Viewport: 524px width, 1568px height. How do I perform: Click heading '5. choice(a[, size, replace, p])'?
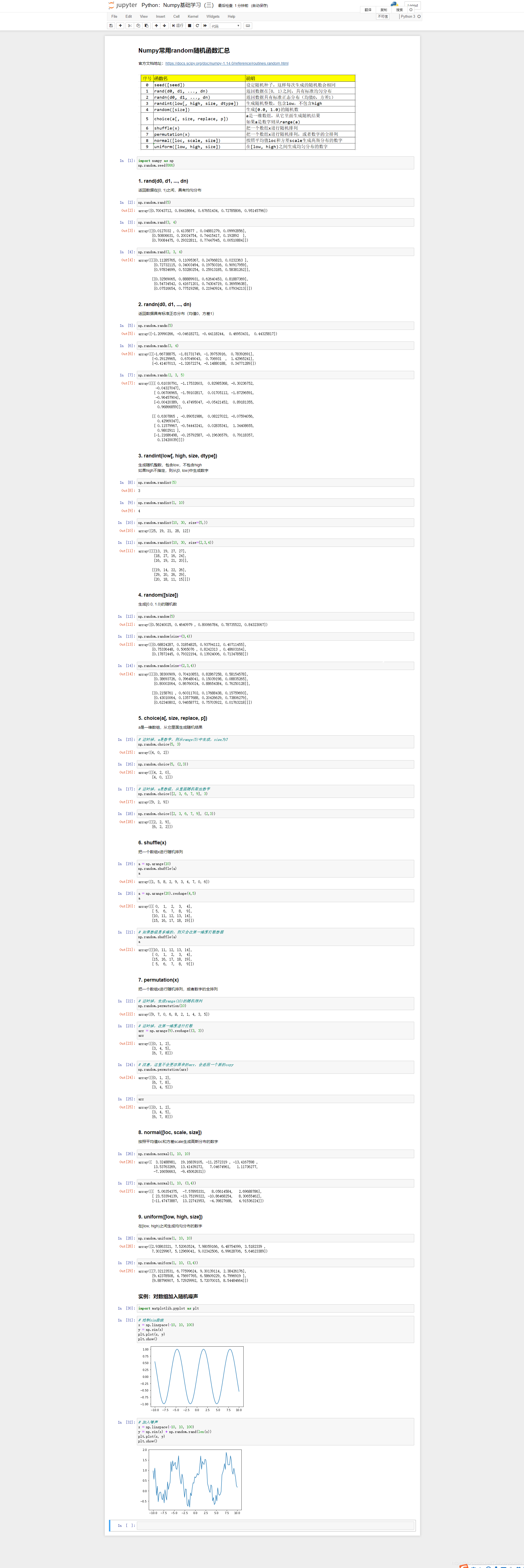click(x=173, y=718)
